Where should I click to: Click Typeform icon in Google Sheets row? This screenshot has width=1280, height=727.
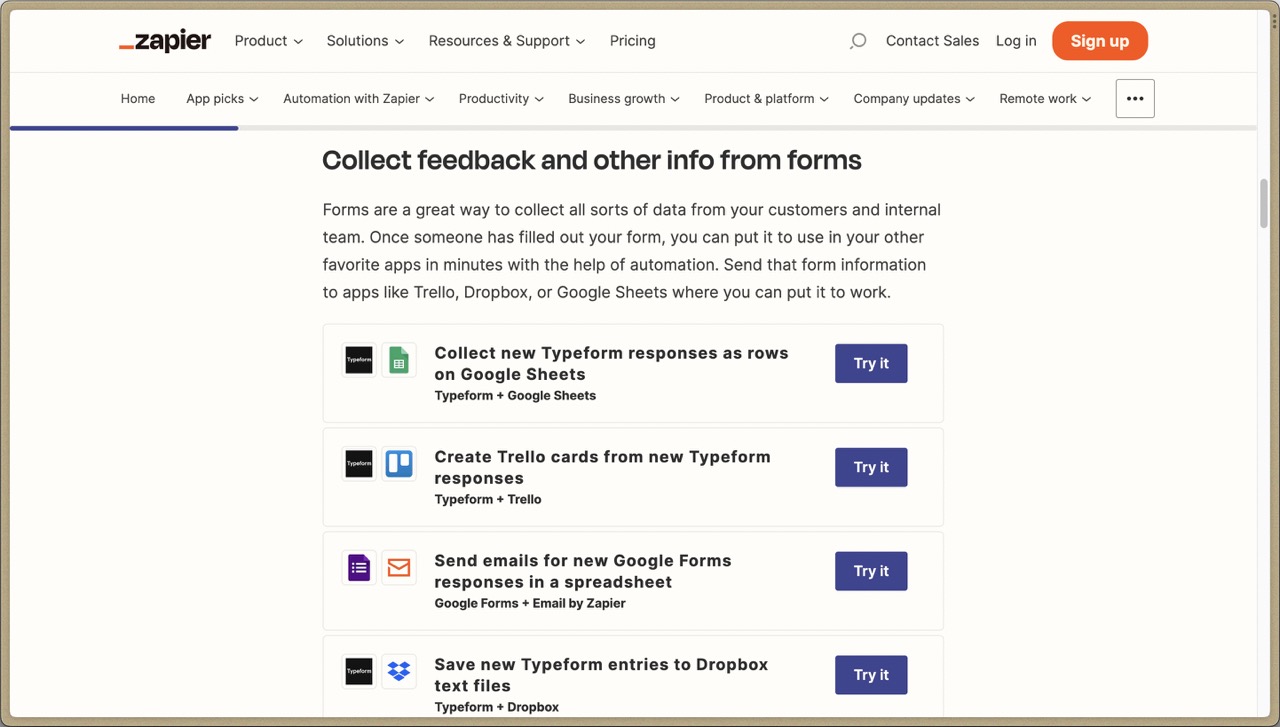tap(359, 360)
